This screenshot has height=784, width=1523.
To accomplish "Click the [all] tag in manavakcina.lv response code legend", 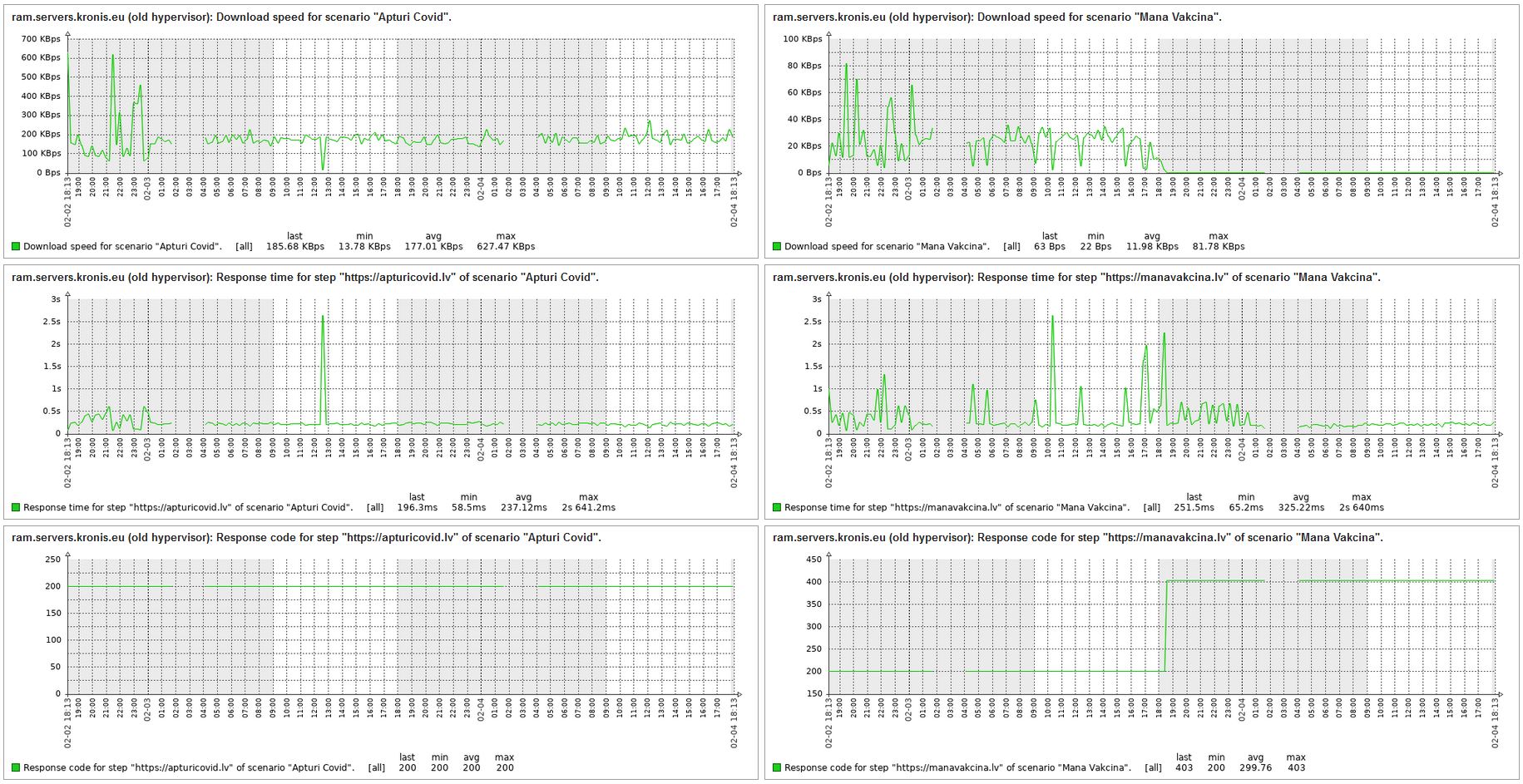I will 1153,767.
